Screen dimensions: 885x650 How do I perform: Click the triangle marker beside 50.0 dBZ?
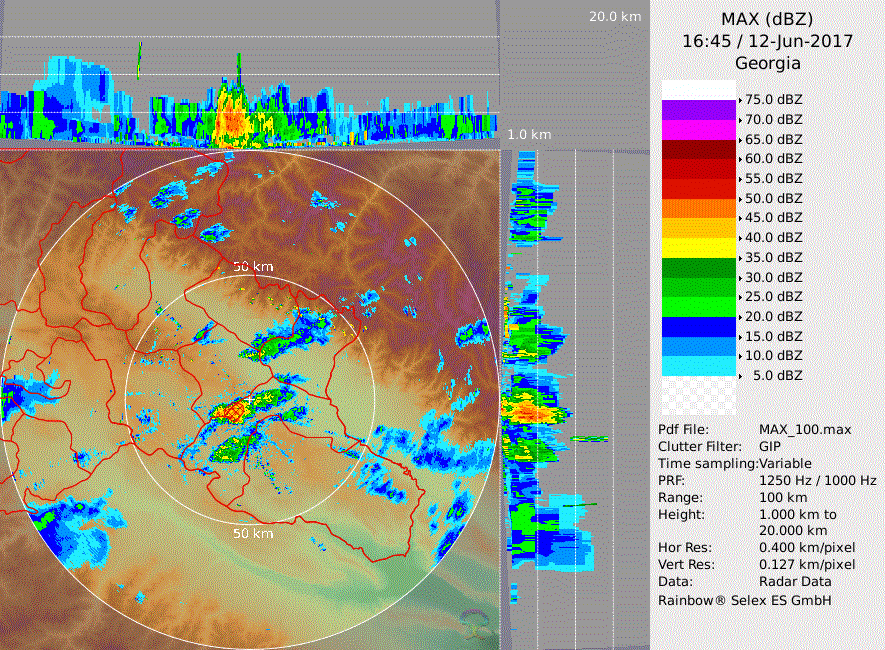(740, 199)
